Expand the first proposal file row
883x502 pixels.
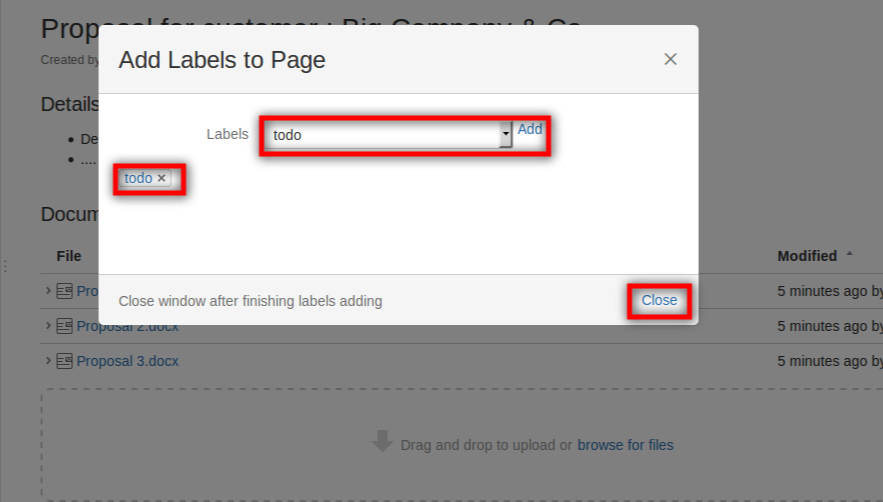click(48, 291)
